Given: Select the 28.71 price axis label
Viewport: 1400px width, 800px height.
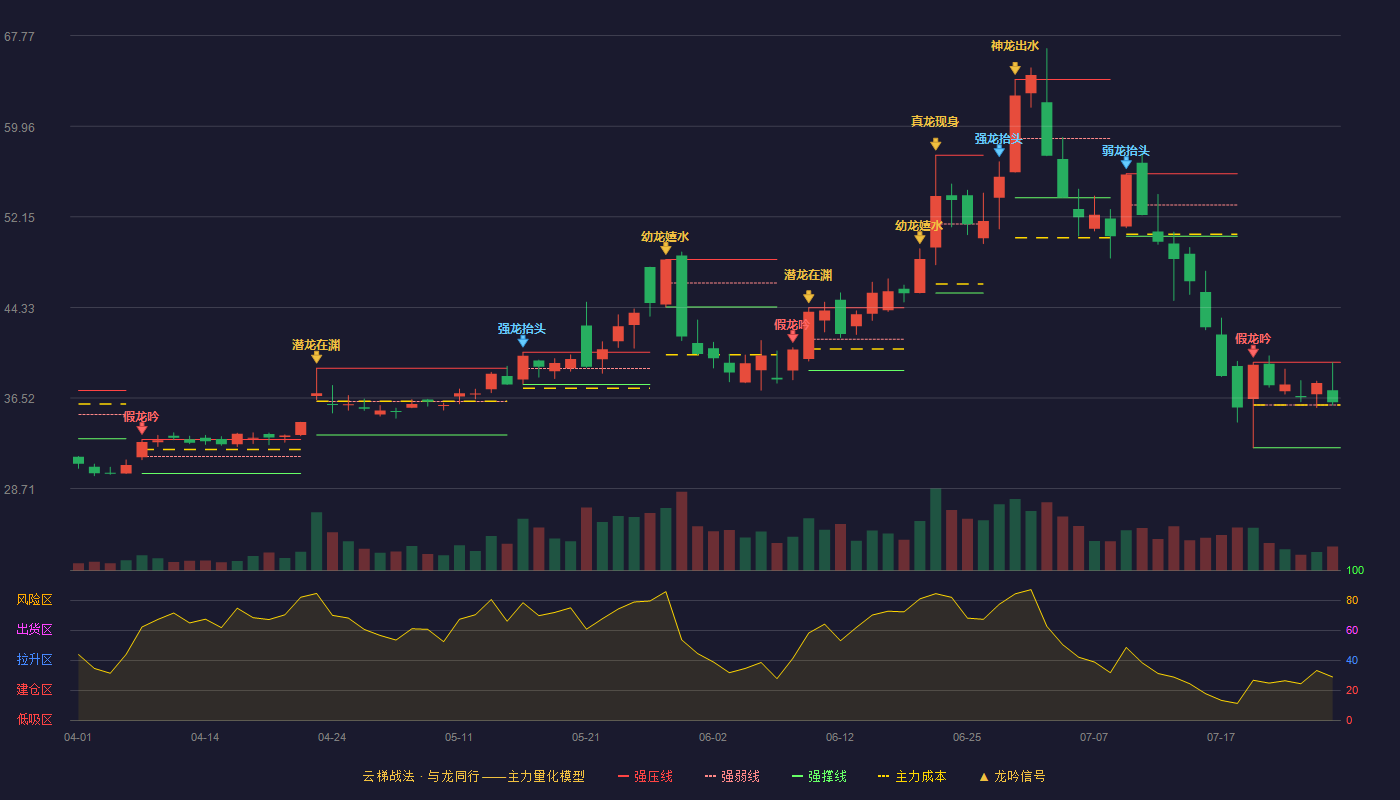Looking at the screenshot, I should pyautogui.click(x=19, y=490).
